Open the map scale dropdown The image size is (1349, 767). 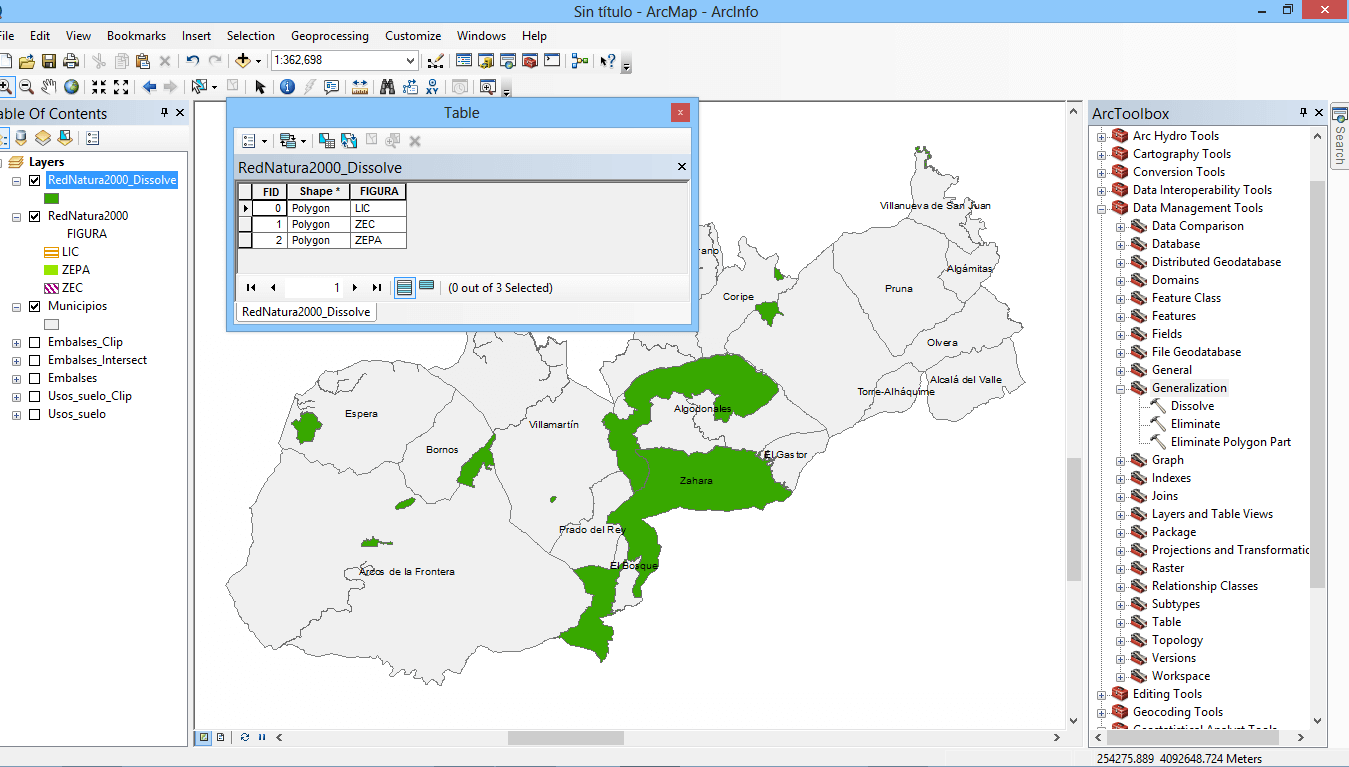point(409,61)
